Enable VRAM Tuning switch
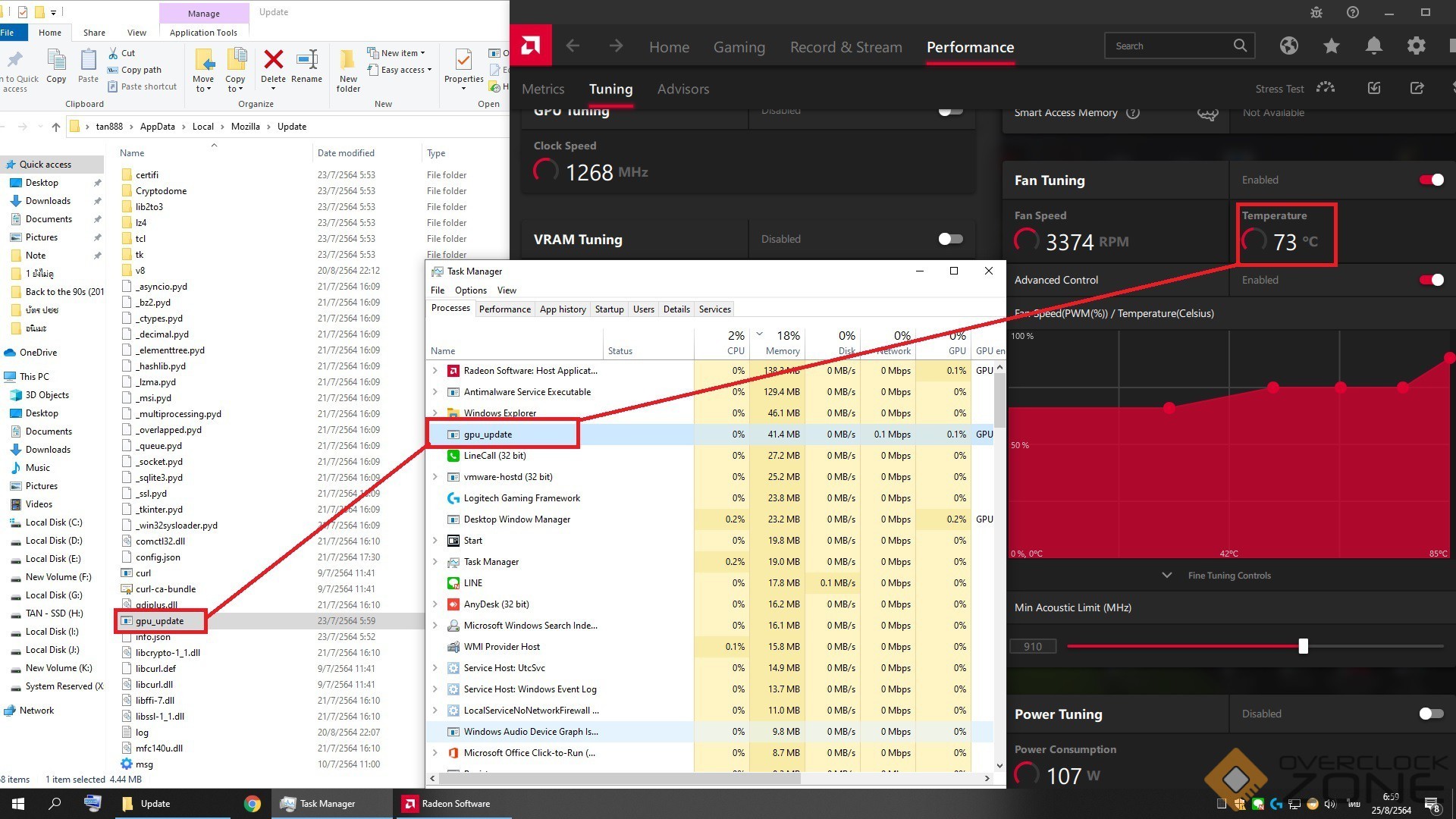The width and height of the screenshot is (1456, 819). pyautogui.click(x=950, y=239)
